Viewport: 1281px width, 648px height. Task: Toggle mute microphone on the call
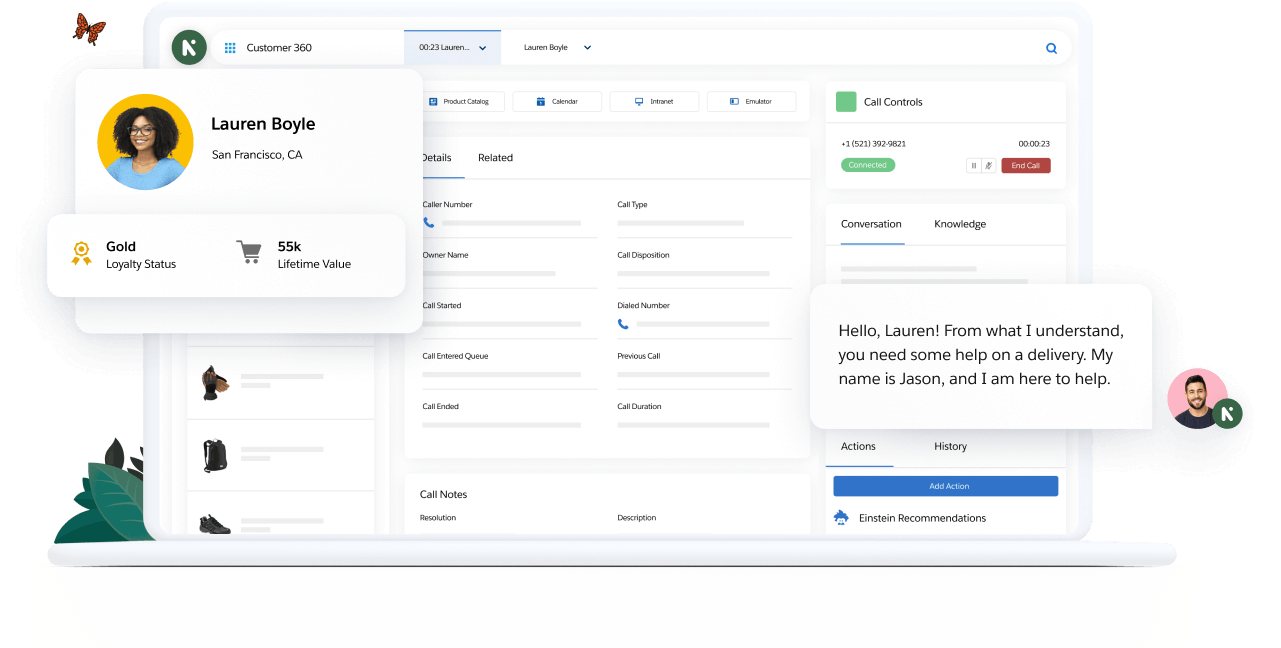pos(988,166)
